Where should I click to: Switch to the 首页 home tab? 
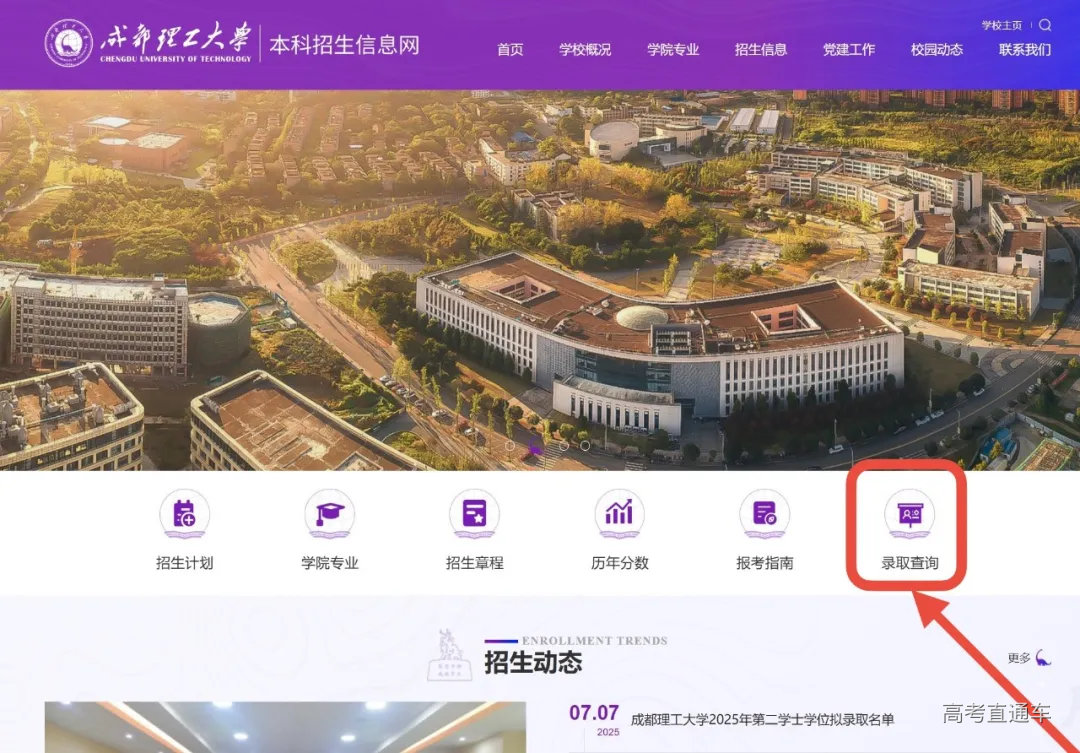508,47
